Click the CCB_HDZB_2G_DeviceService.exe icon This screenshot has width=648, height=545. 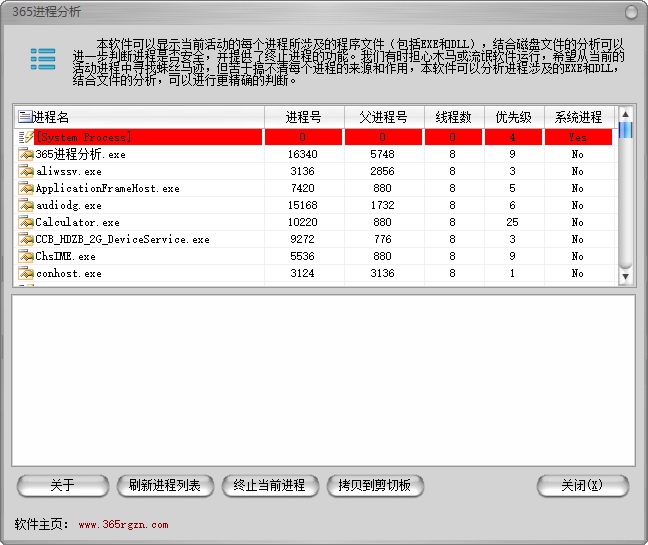(26, 239)
